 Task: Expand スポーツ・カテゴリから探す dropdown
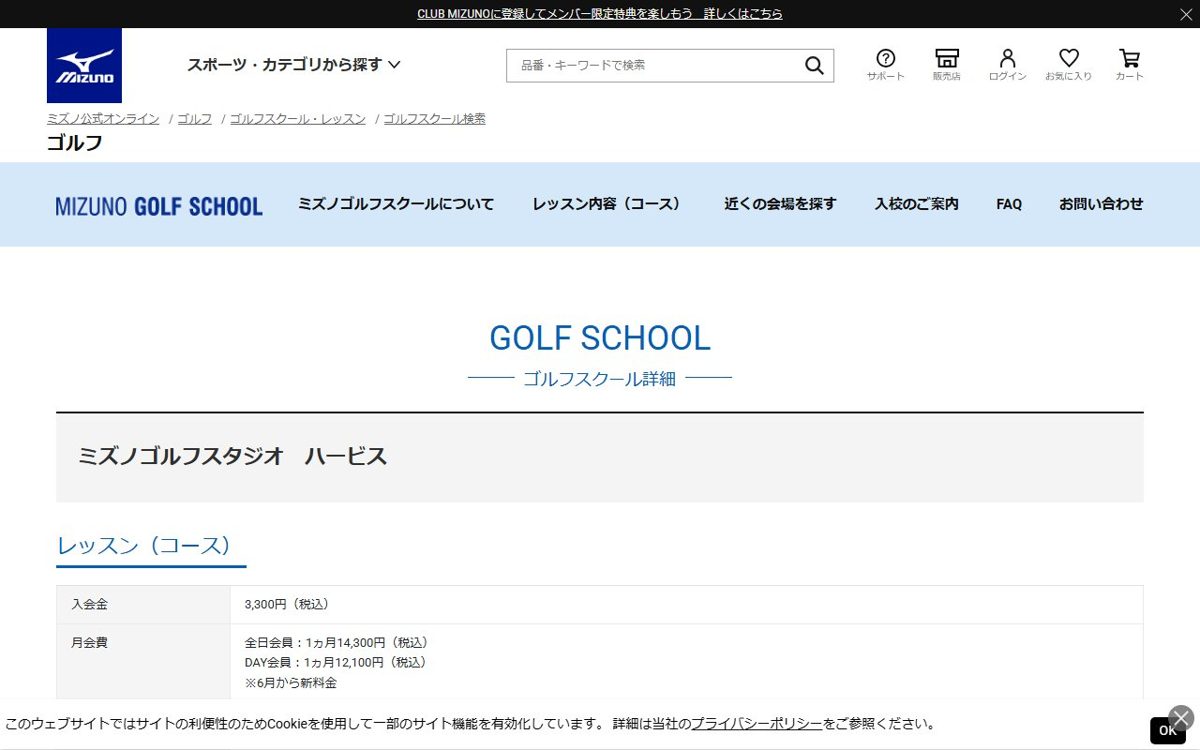293,65
